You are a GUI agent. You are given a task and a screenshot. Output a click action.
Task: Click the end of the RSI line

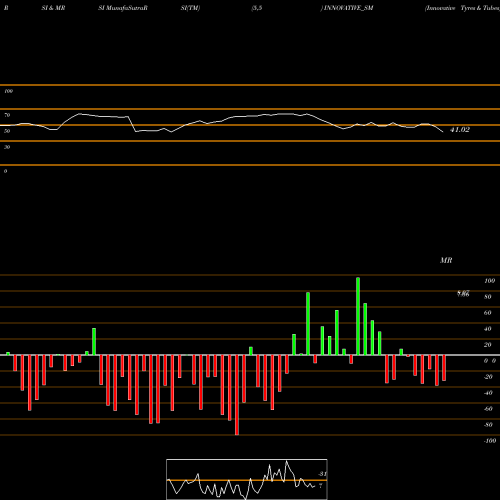tap(443, 132)
